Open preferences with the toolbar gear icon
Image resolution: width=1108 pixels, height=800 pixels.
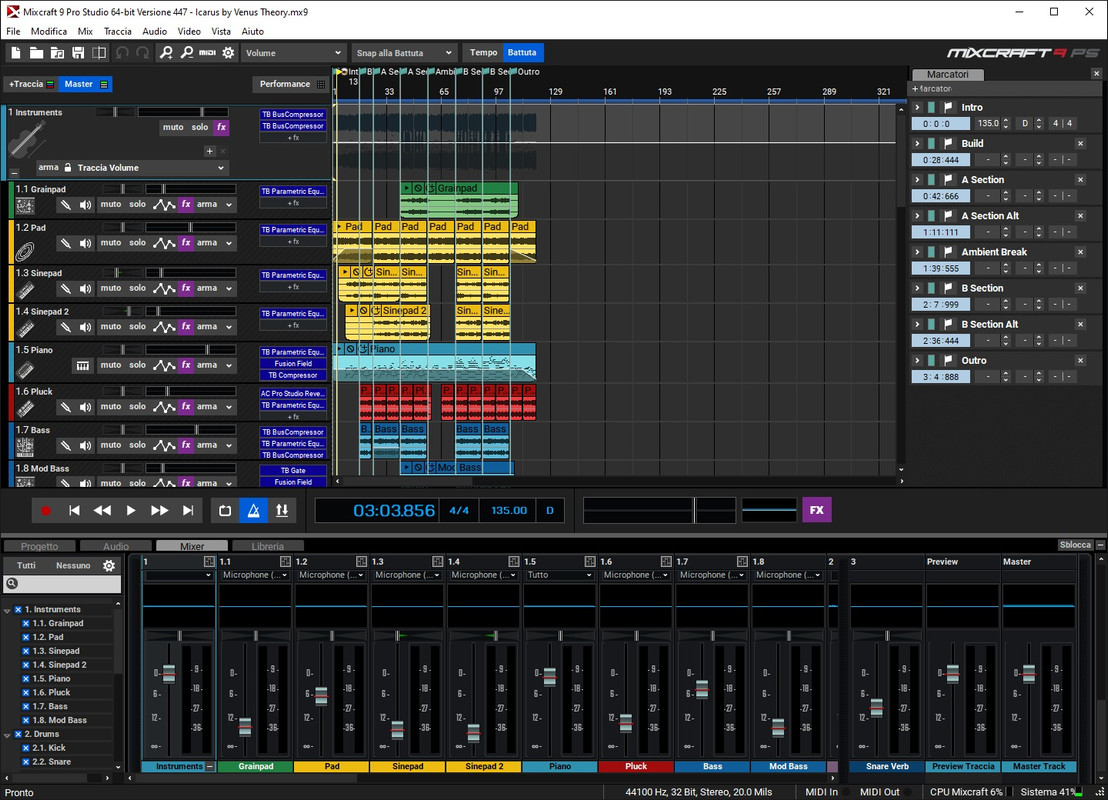point(228,53)
